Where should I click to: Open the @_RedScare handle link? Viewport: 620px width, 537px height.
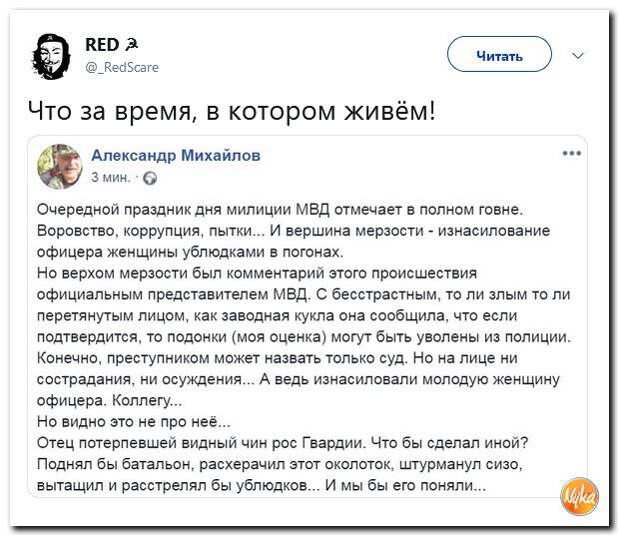coord(122,67)
